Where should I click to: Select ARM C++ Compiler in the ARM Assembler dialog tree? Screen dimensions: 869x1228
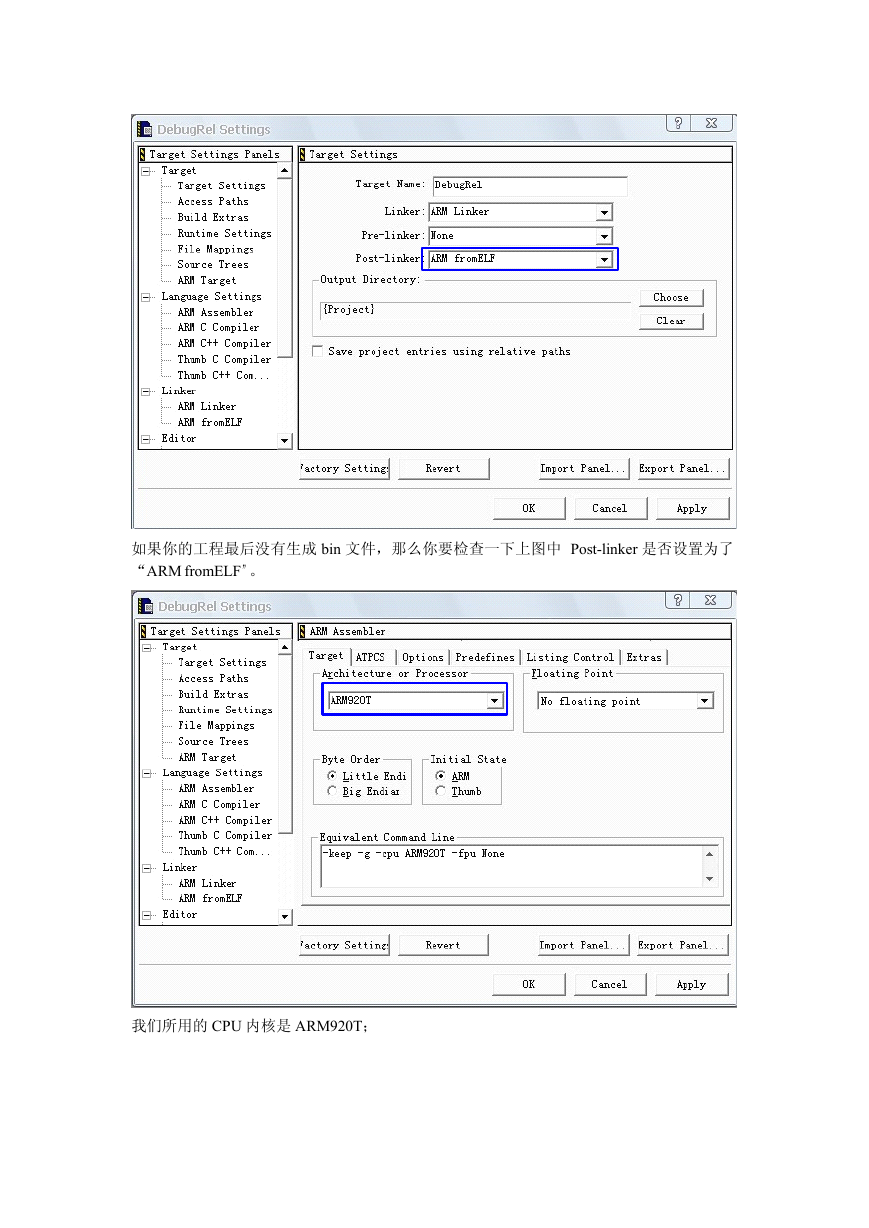pyautogui.click(x=225, y=820)
